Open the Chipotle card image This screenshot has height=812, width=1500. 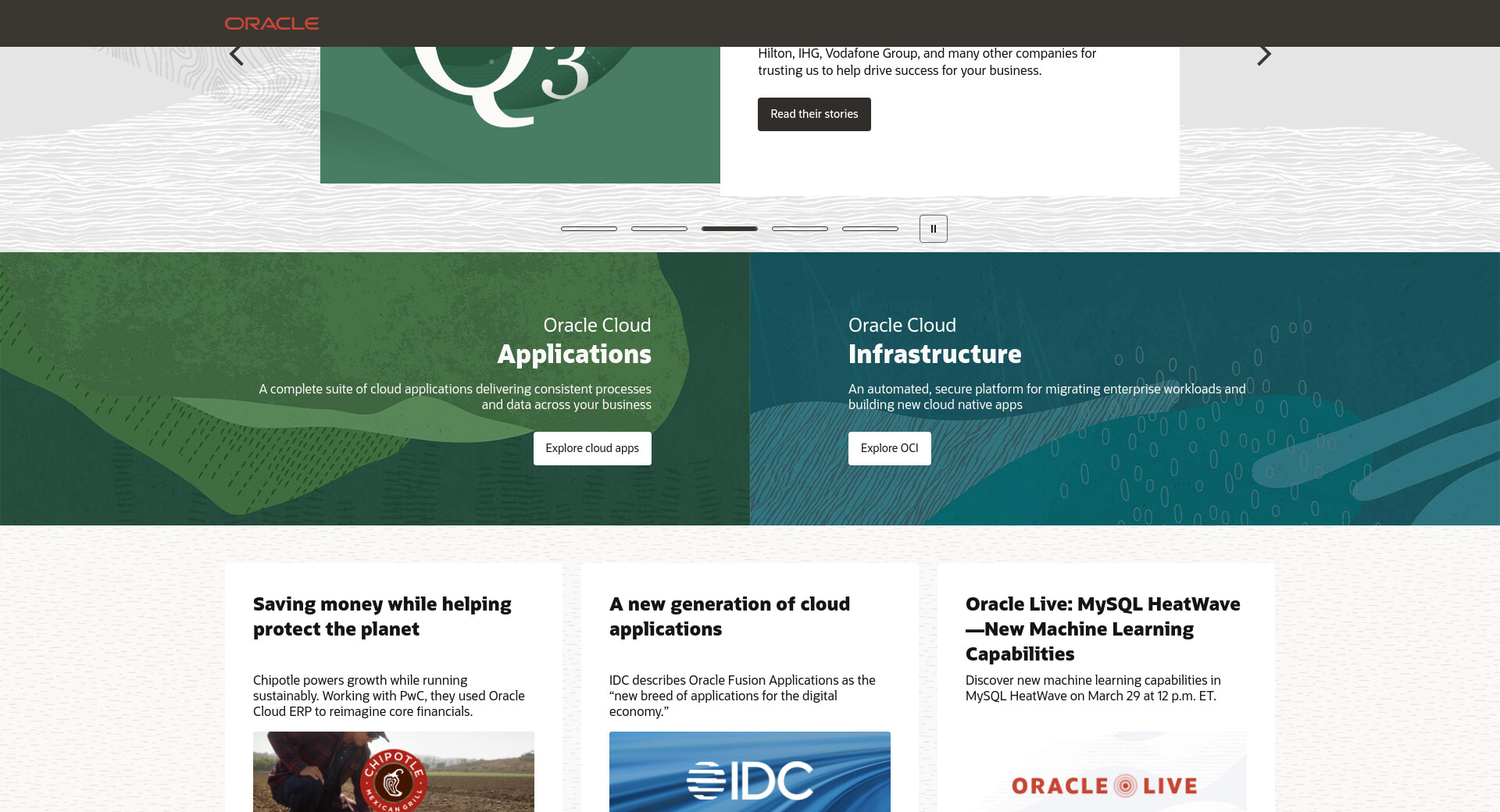click(394, 771)
